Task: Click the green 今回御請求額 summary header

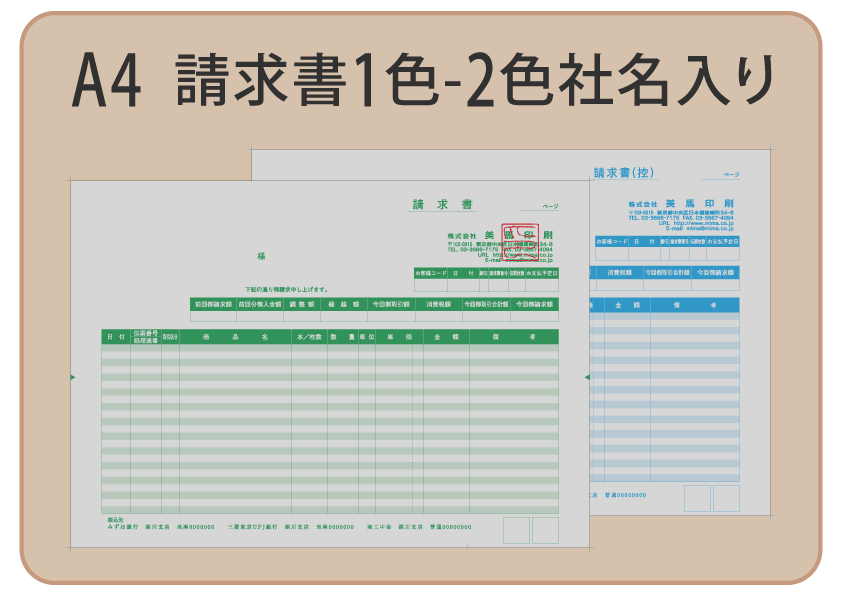Action: pyautogui.click(x=534, y=304)
